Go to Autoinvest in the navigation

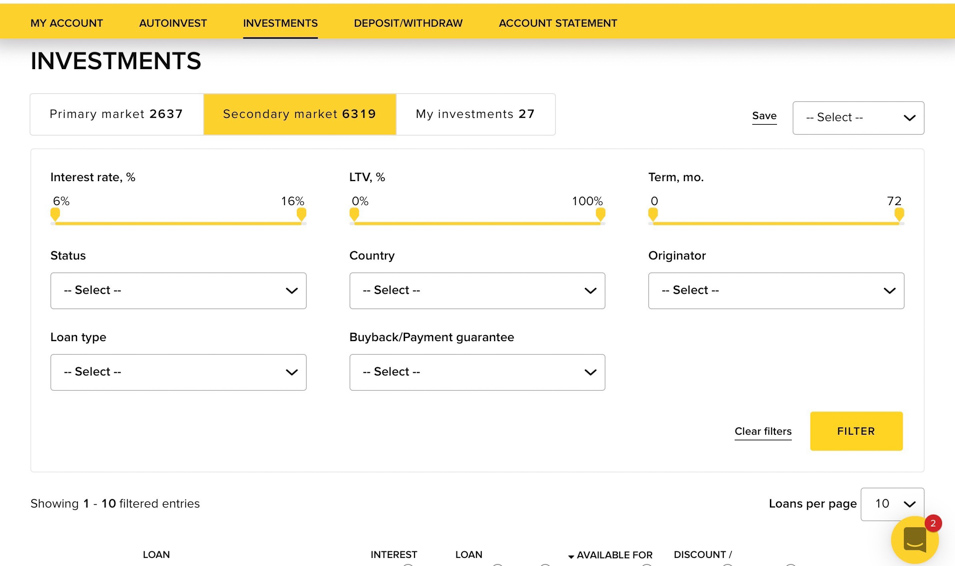(173, 23)
